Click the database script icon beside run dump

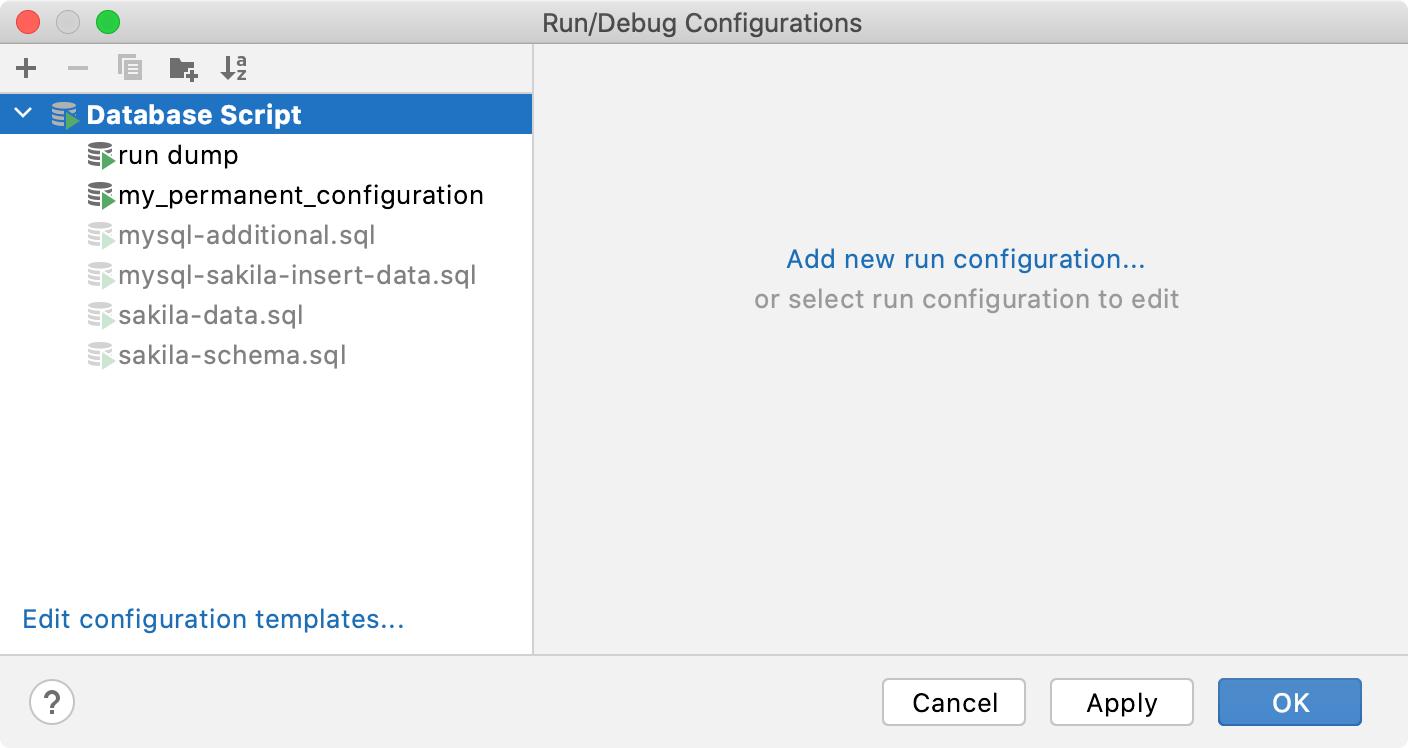(x=101, y=155)
